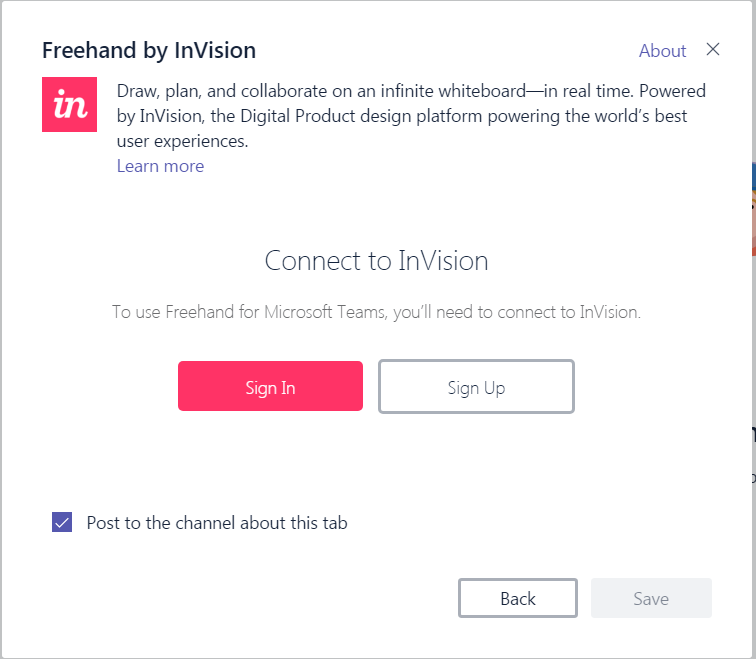Click the white 'in' lettering inside the logo
756x659 pixels.
pos(70,105)
